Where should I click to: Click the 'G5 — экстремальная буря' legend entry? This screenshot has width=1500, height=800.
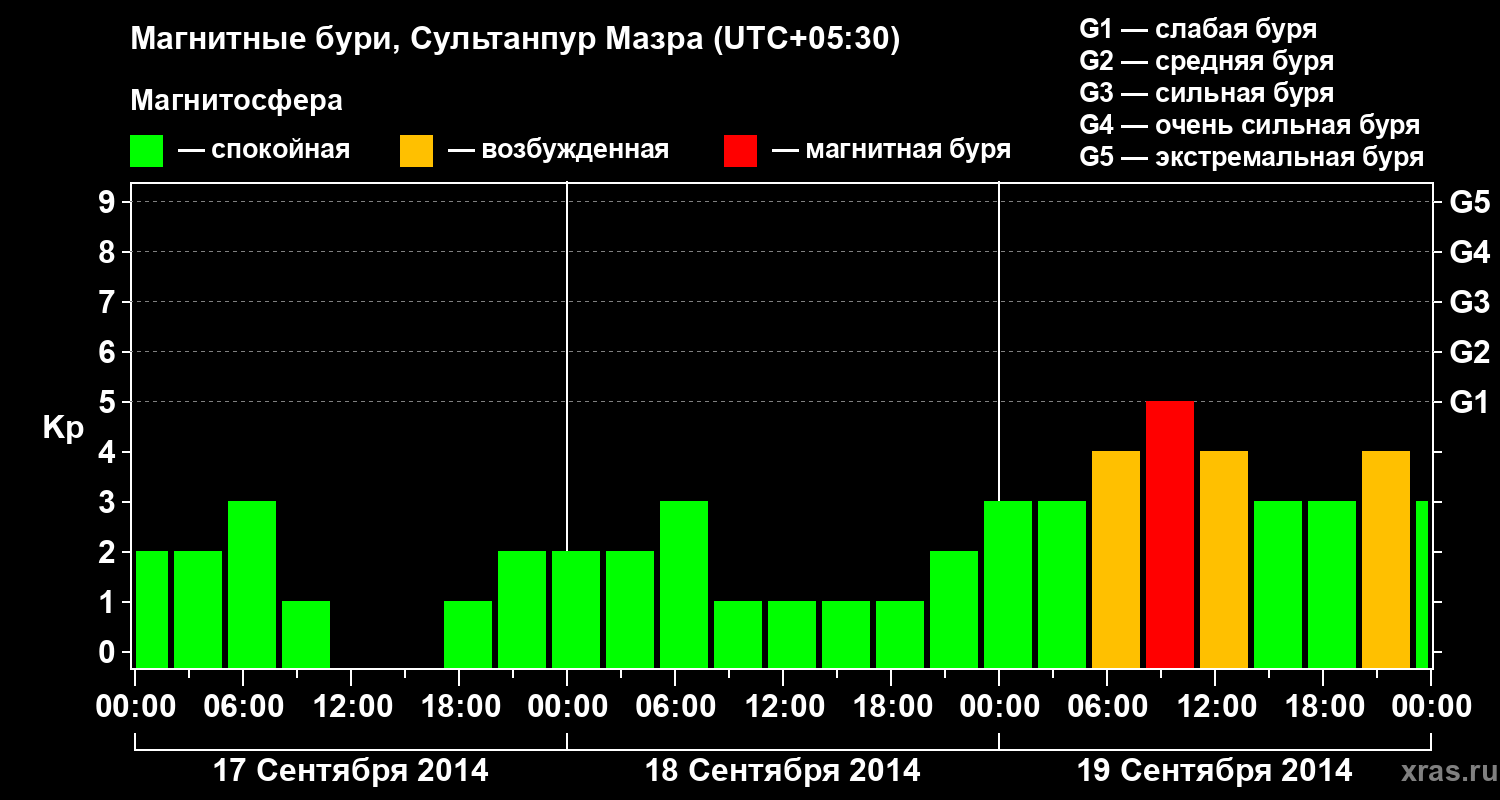point(1251,157)
